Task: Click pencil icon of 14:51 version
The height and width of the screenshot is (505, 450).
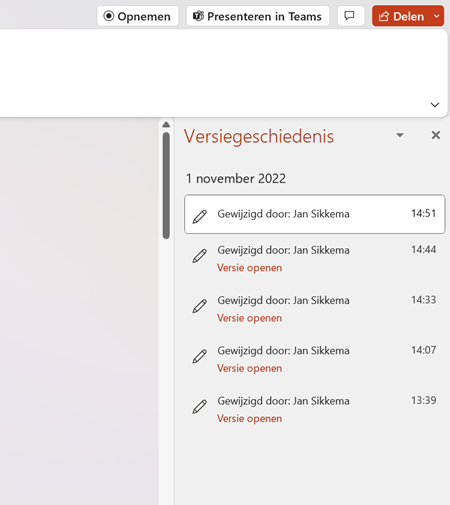Action: [x=200, y=217]
